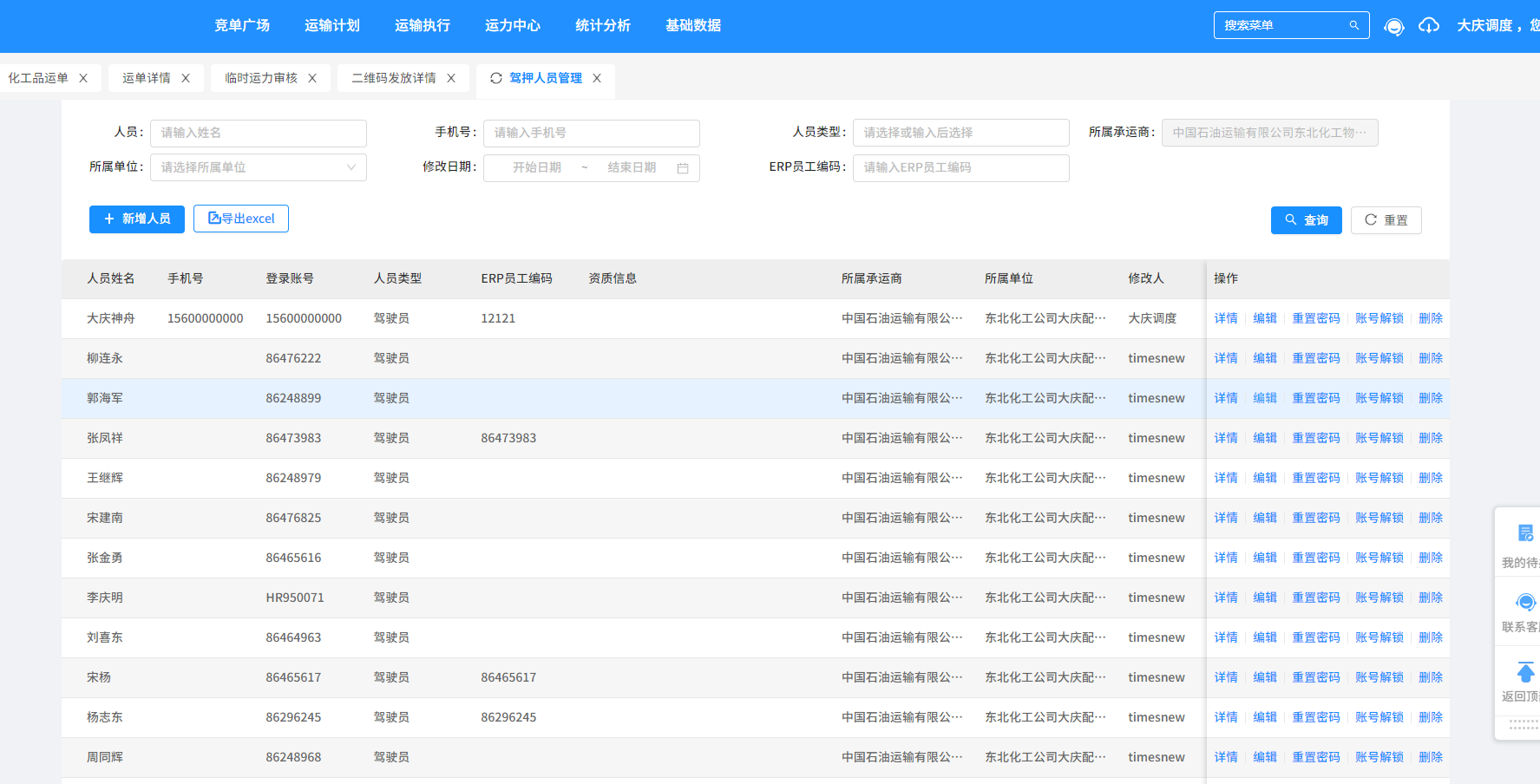Open the 基础数据 menu

point(693,26)
